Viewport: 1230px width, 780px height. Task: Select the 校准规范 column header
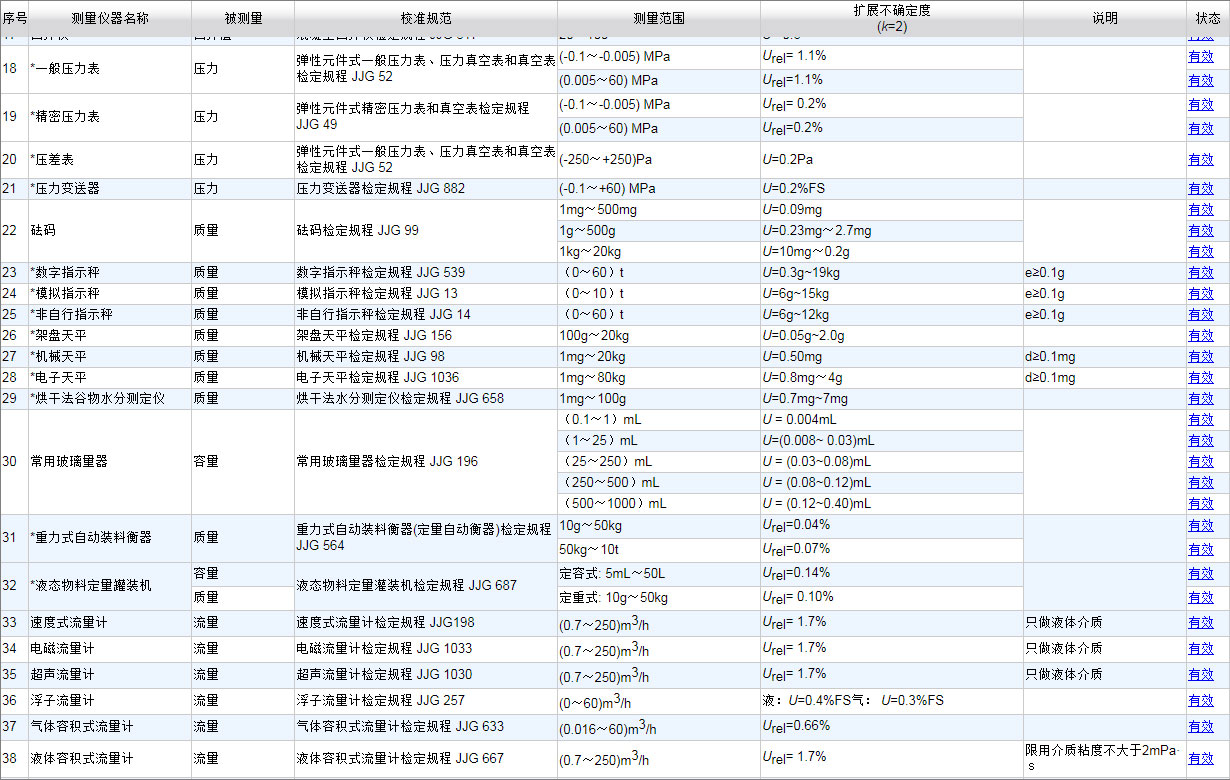tap(426, 18)
